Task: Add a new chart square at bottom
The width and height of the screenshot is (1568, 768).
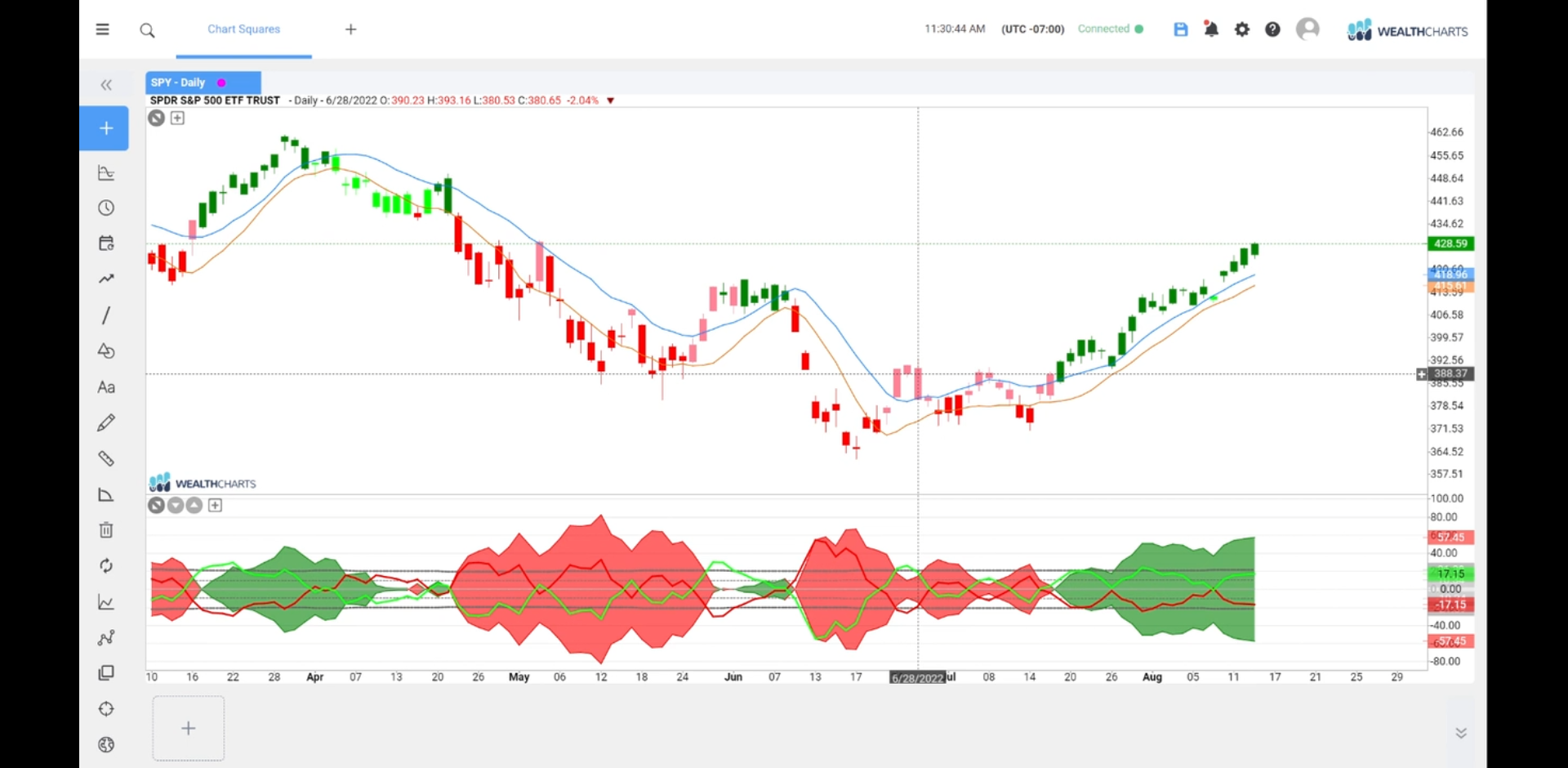Action: point(189,728)
